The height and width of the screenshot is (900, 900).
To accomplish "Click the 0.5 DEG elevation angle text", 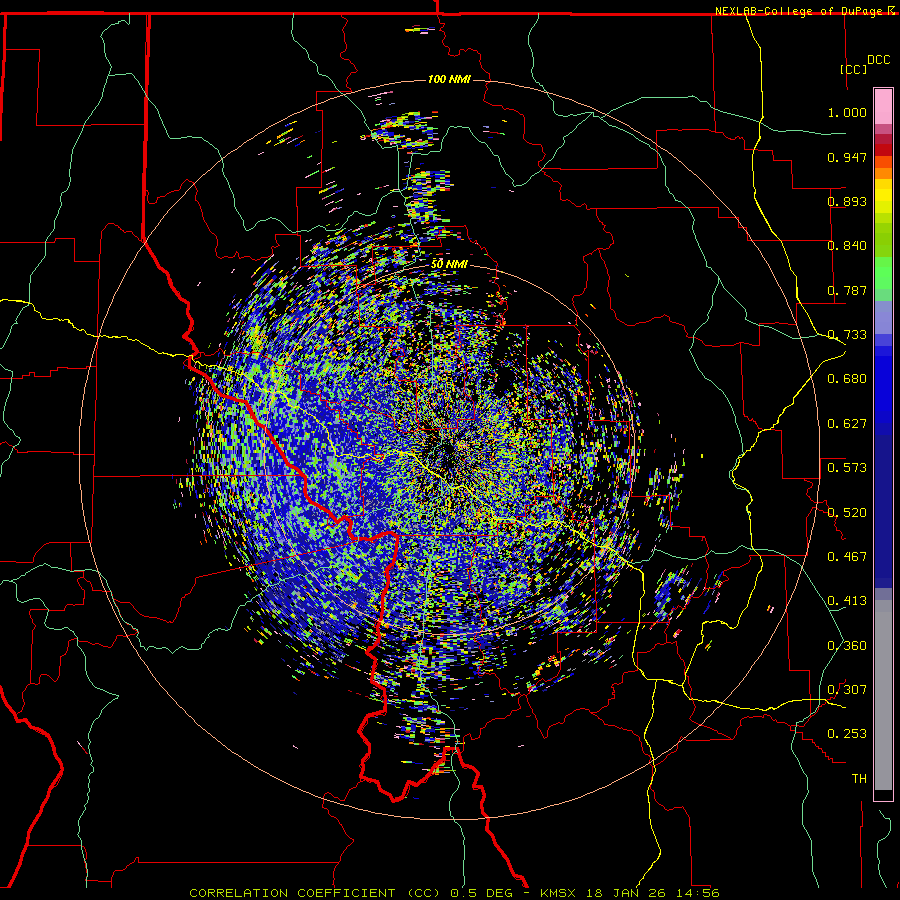I will [482, 893].
